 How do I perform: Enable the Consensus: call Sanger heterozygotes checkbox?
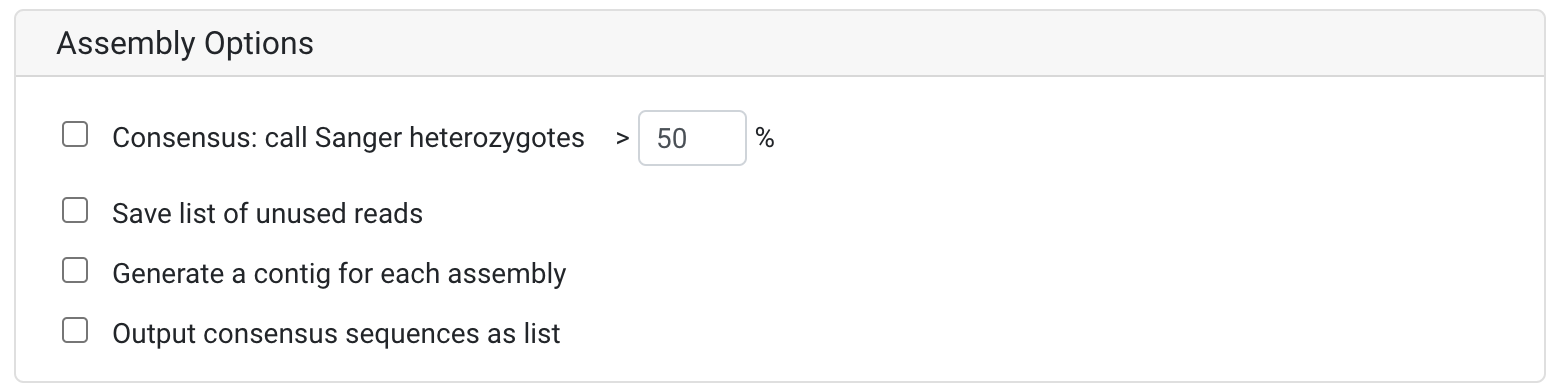pyautogui.click(x=75, y=134)
